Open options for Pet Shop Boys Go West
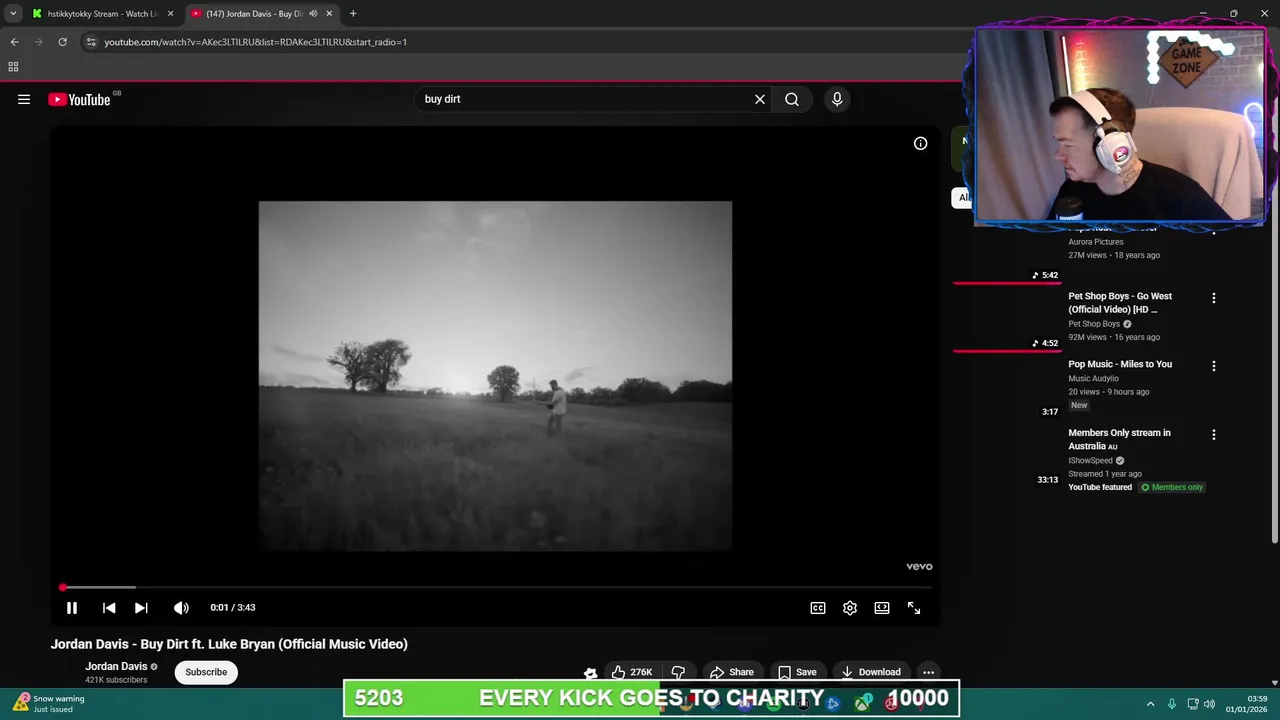The image size is (1280, 720). pyautogui.click(x=1214, y=298)
